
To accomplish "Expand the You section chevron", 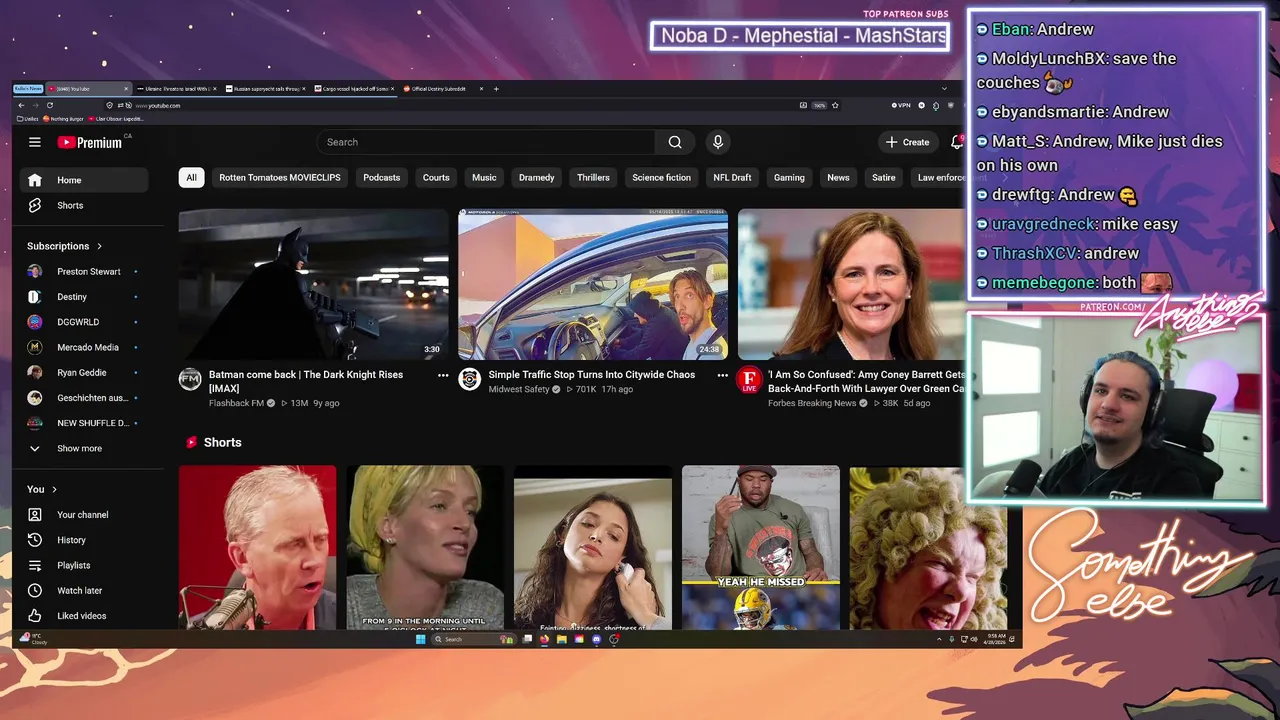I will click(x=54, y=489).
